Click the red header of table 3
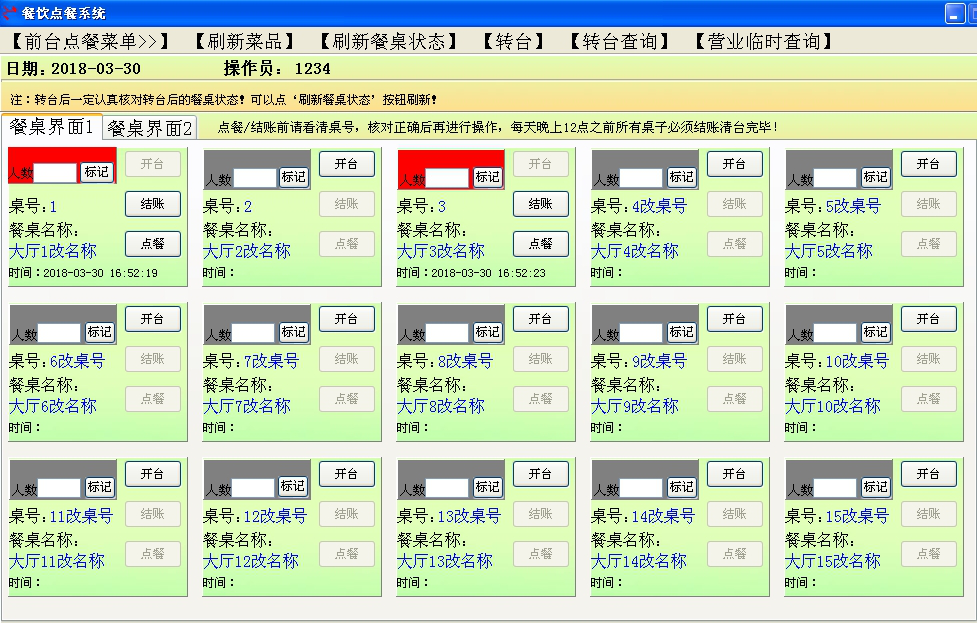Viewport: 977px width, 623px height. 450,158
